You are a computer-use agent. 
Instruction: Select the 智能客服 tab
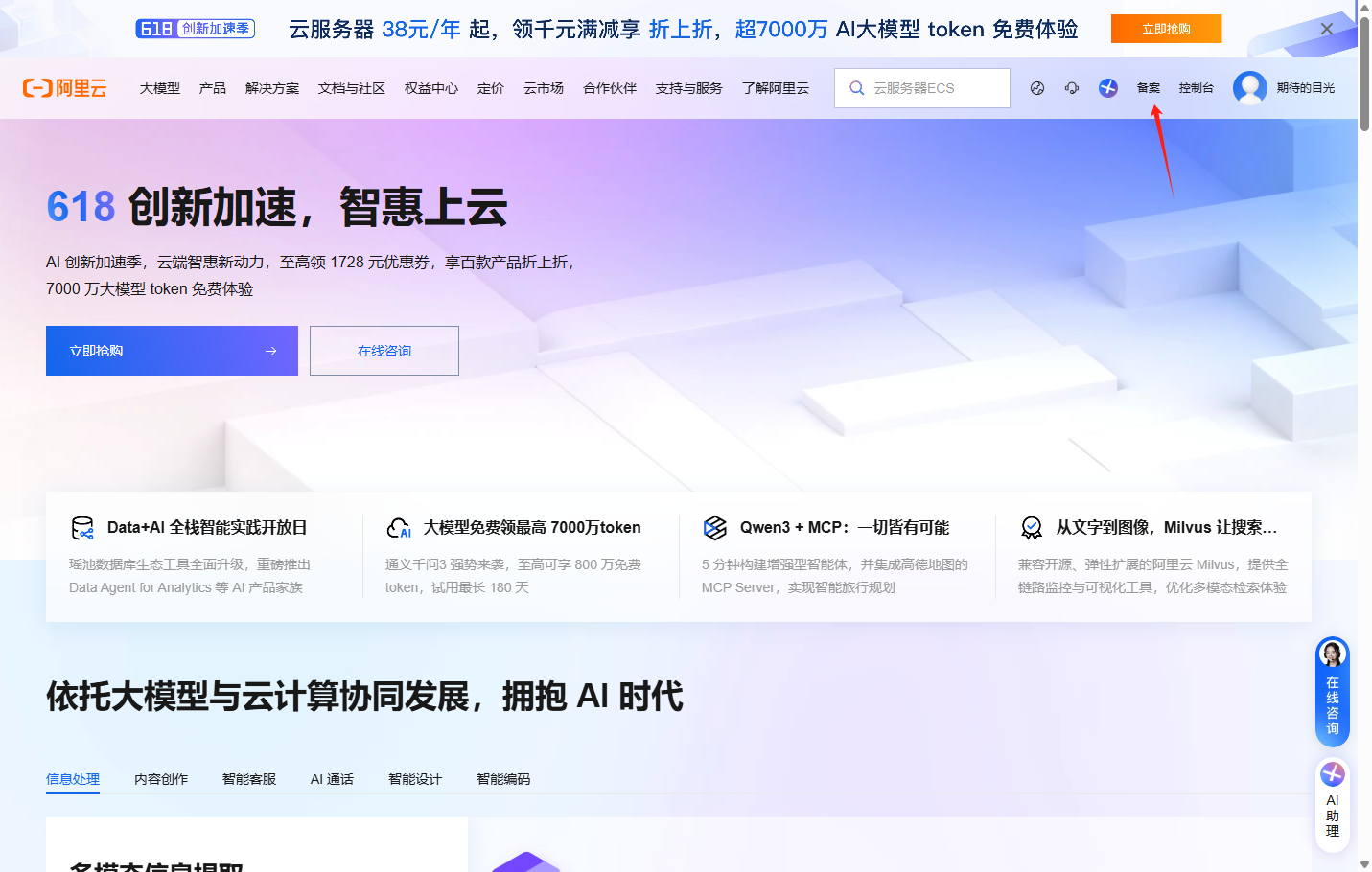click(249, 779)
